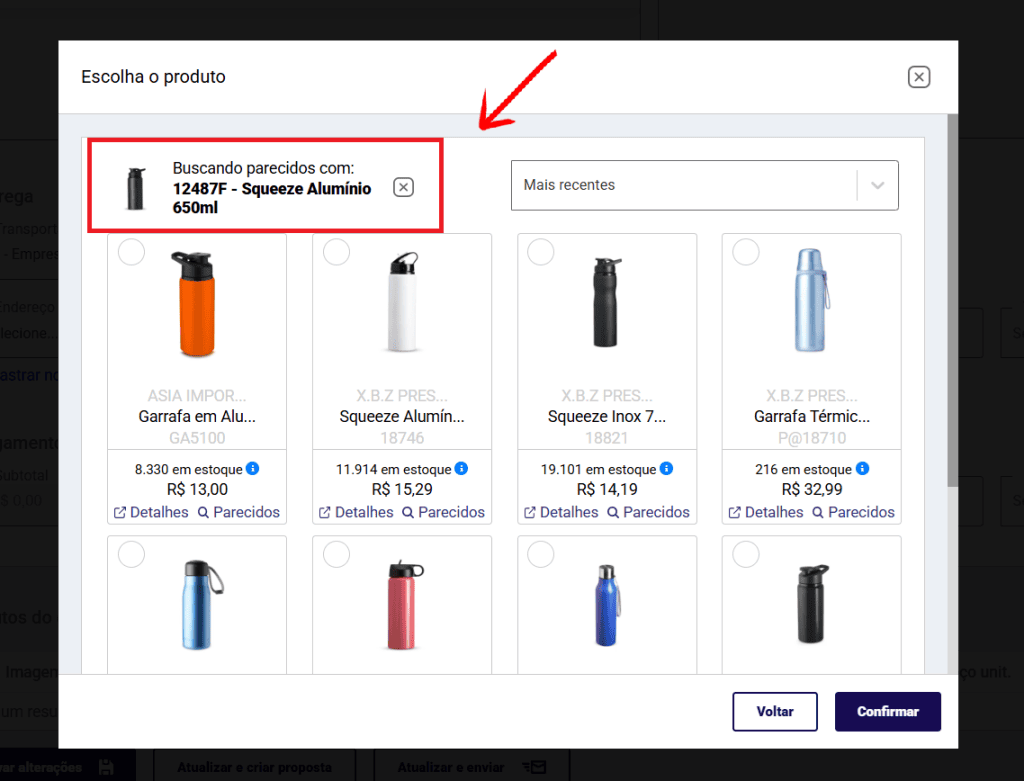Click the black bottle thumbnail in second row
This screenshot has height=781, width=1024.
(x=812, y=604)
